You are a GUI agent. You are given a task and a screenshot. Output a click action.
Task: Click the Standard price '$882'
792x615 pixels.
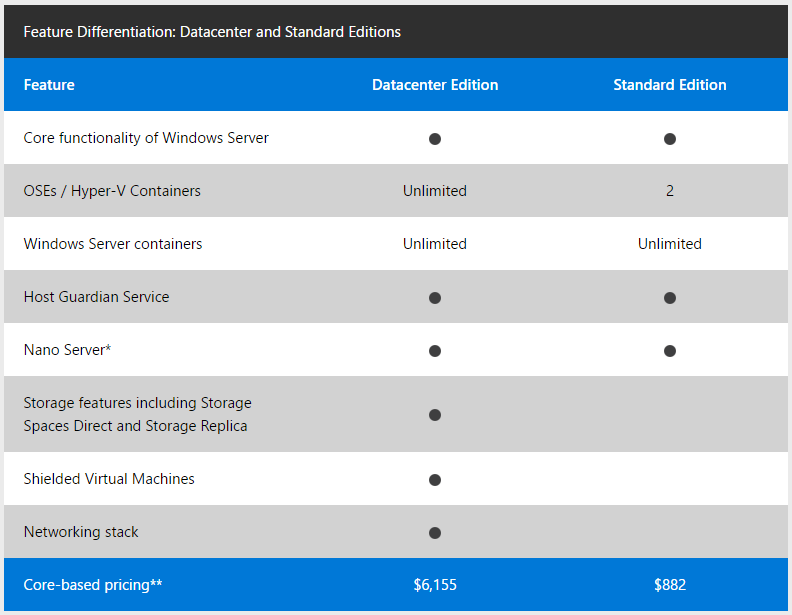click(670, 585)
